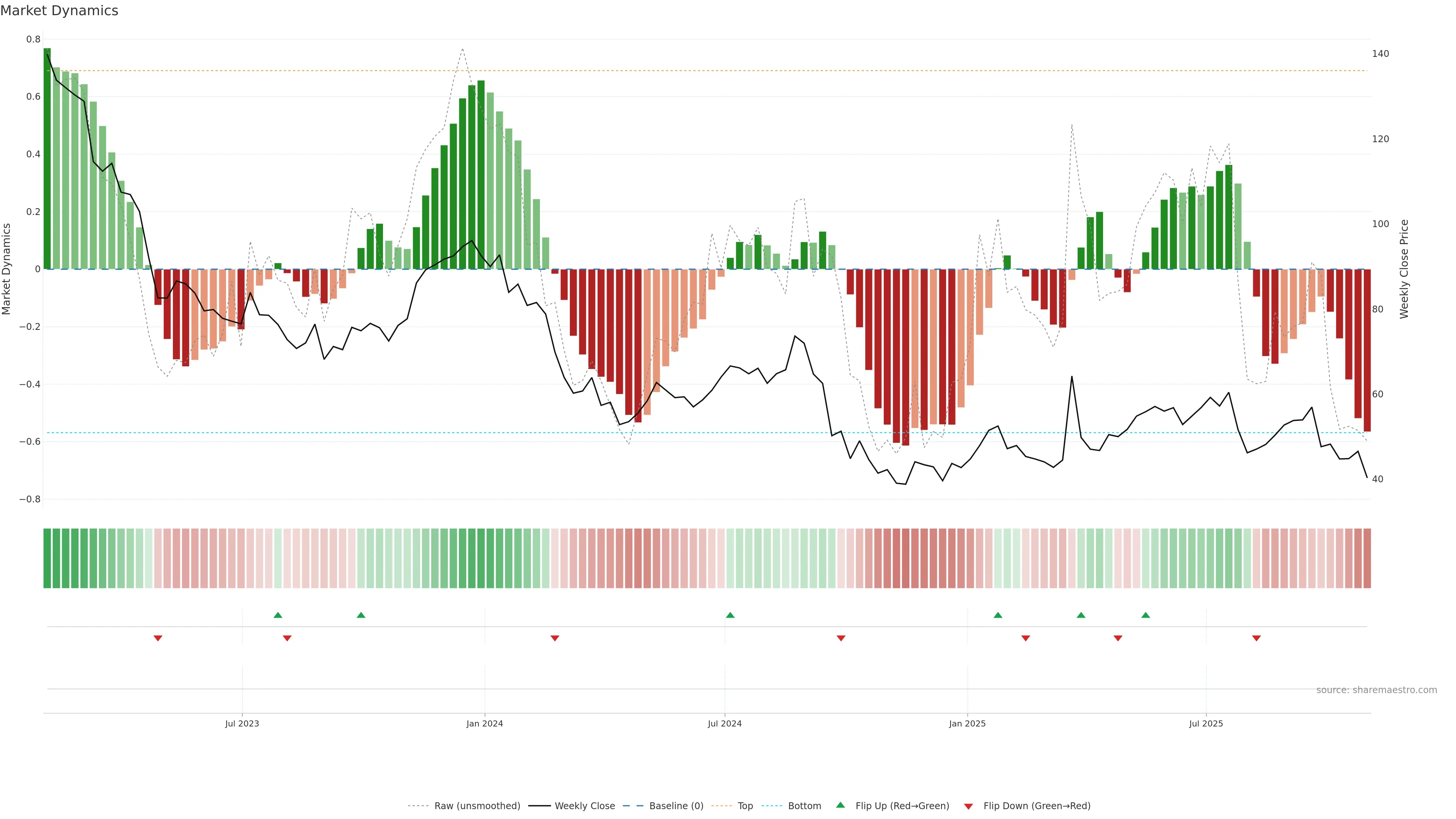Click the source: sharemaestro.com text
The height and width of the screenshot is (819, 1456).
pyautogui.click(x=1376, y=690)
